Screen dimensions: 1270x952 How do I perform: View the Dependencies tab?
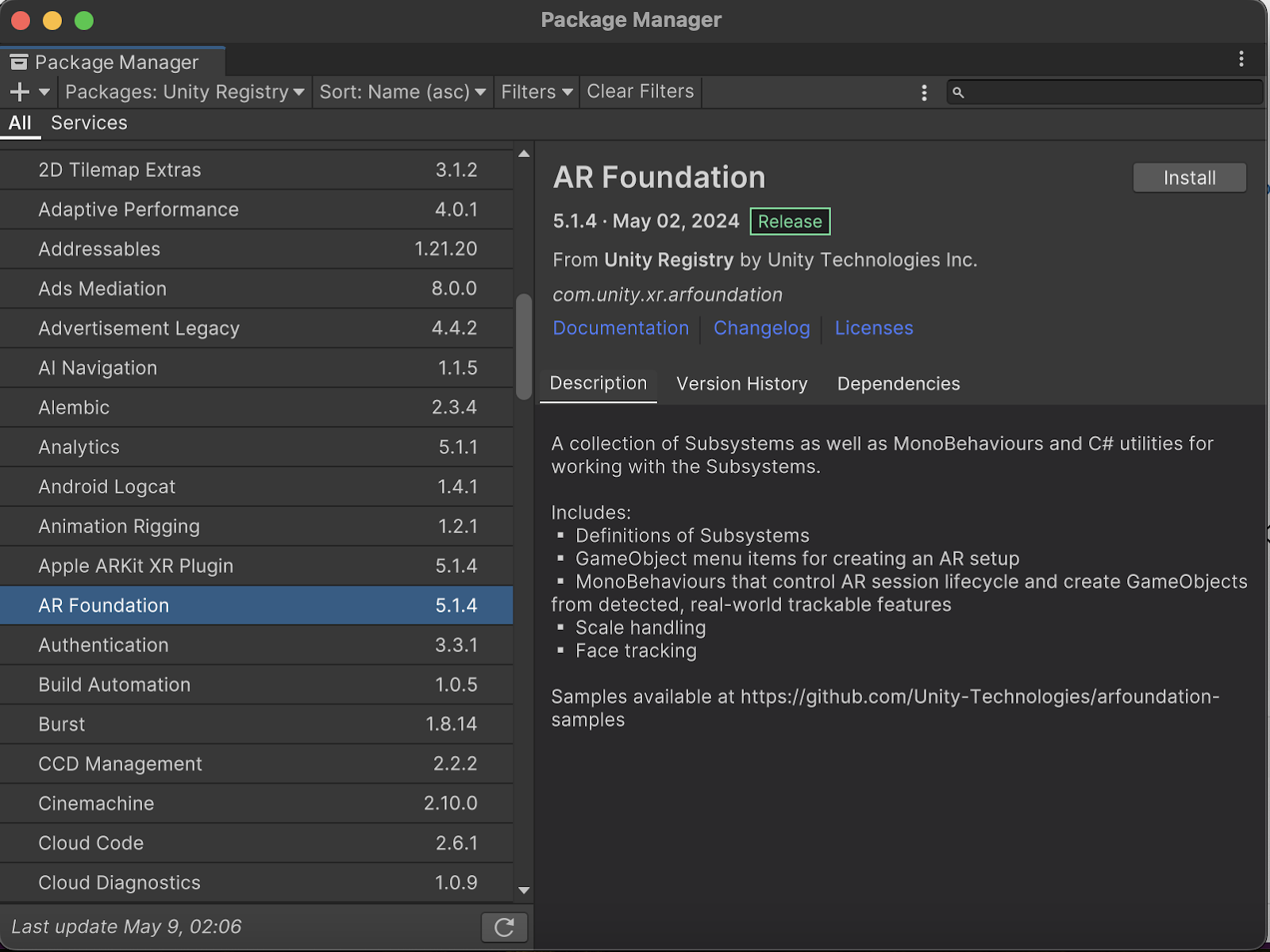[898, 384]
